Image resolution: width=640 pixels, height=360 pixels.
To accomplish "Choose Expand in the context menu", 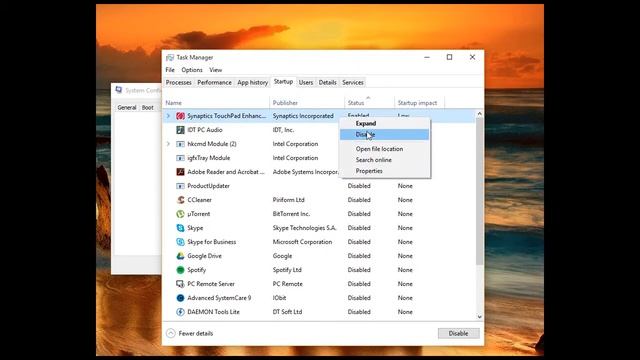I will tap(366, 123).
